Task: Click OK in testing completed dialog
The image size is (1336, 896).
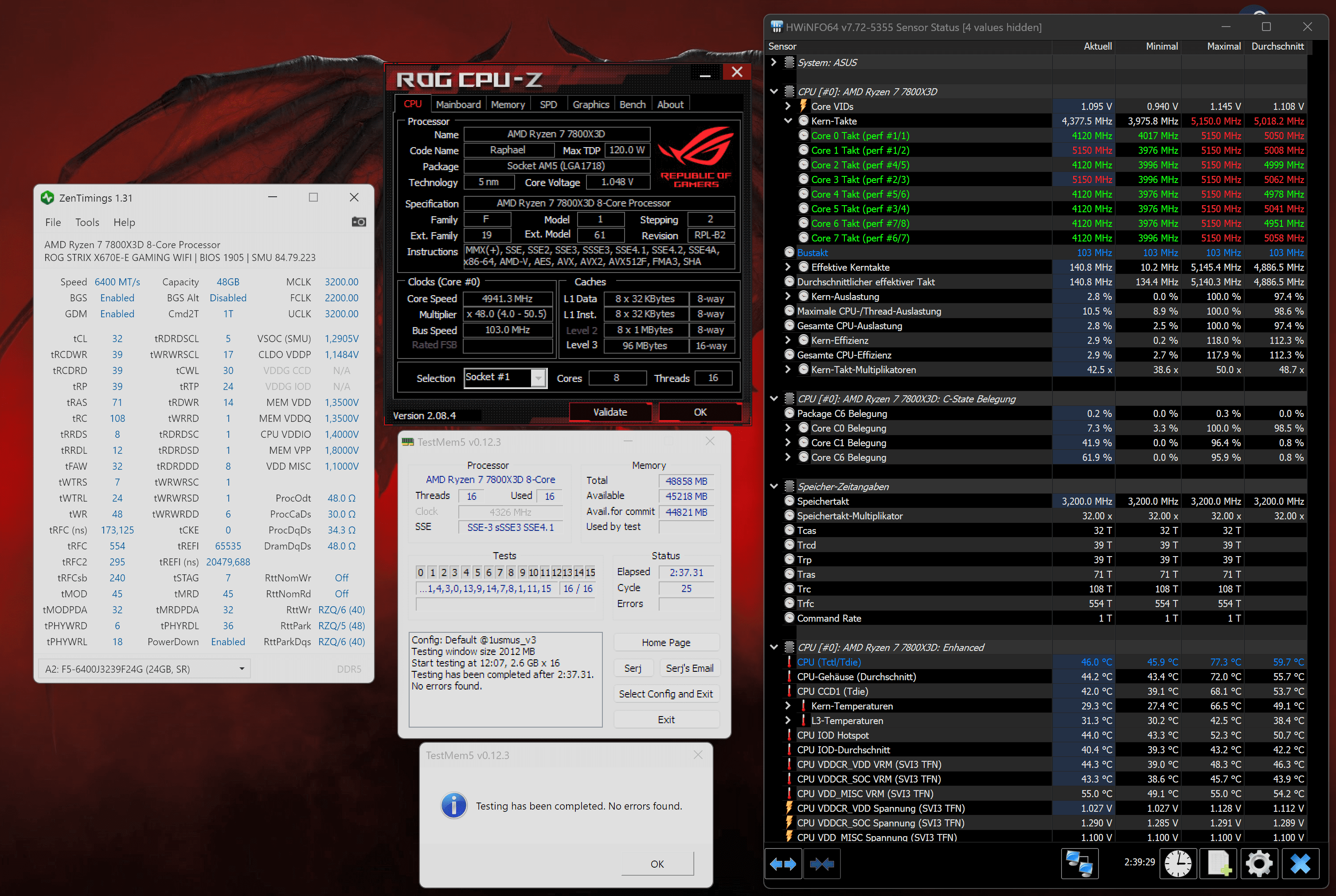Action: pyautogui.click(x=657, y=863)
